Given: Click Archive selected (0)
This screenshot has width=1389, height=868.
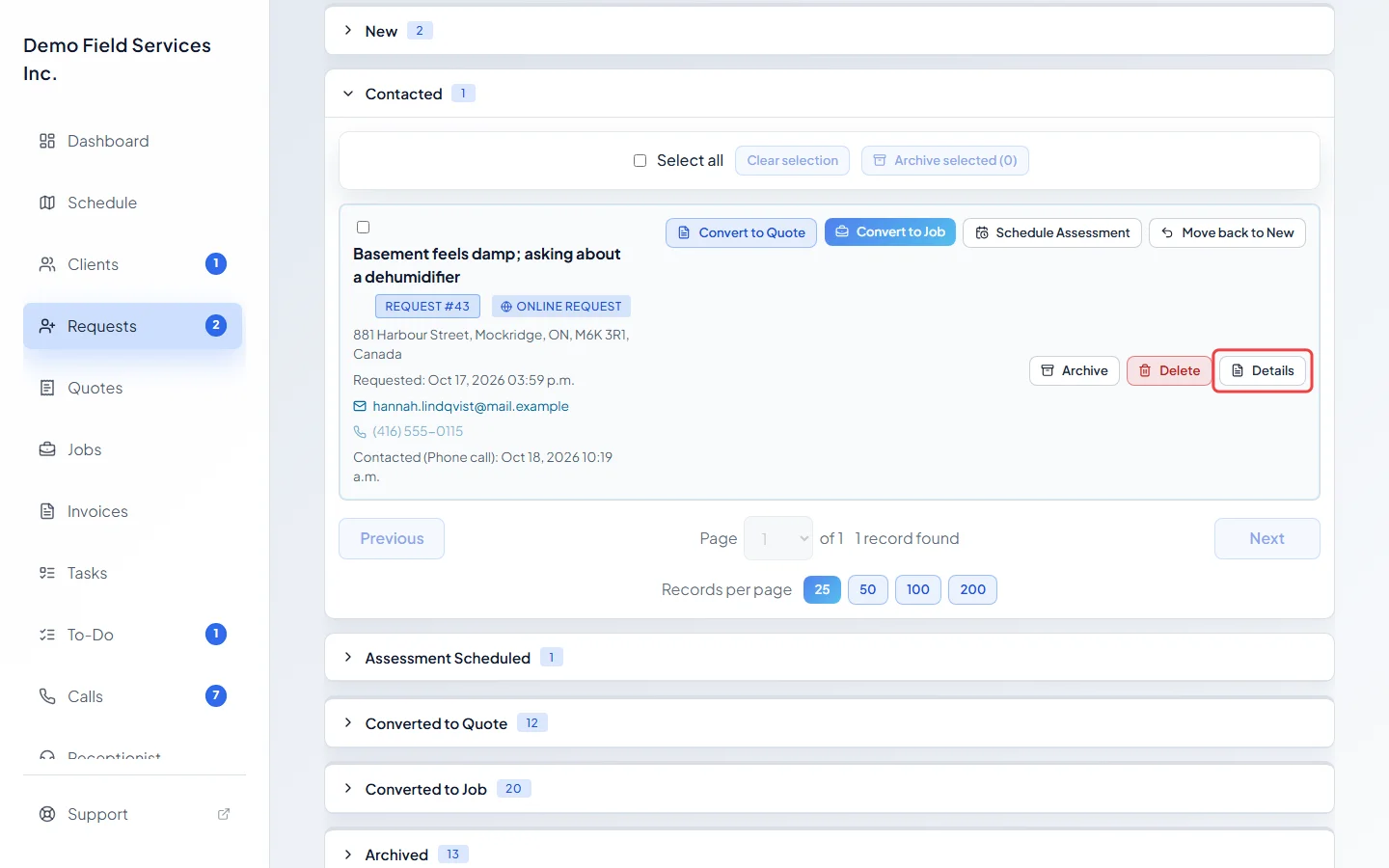Looking at the screenshot, I should tap(945, 160).
